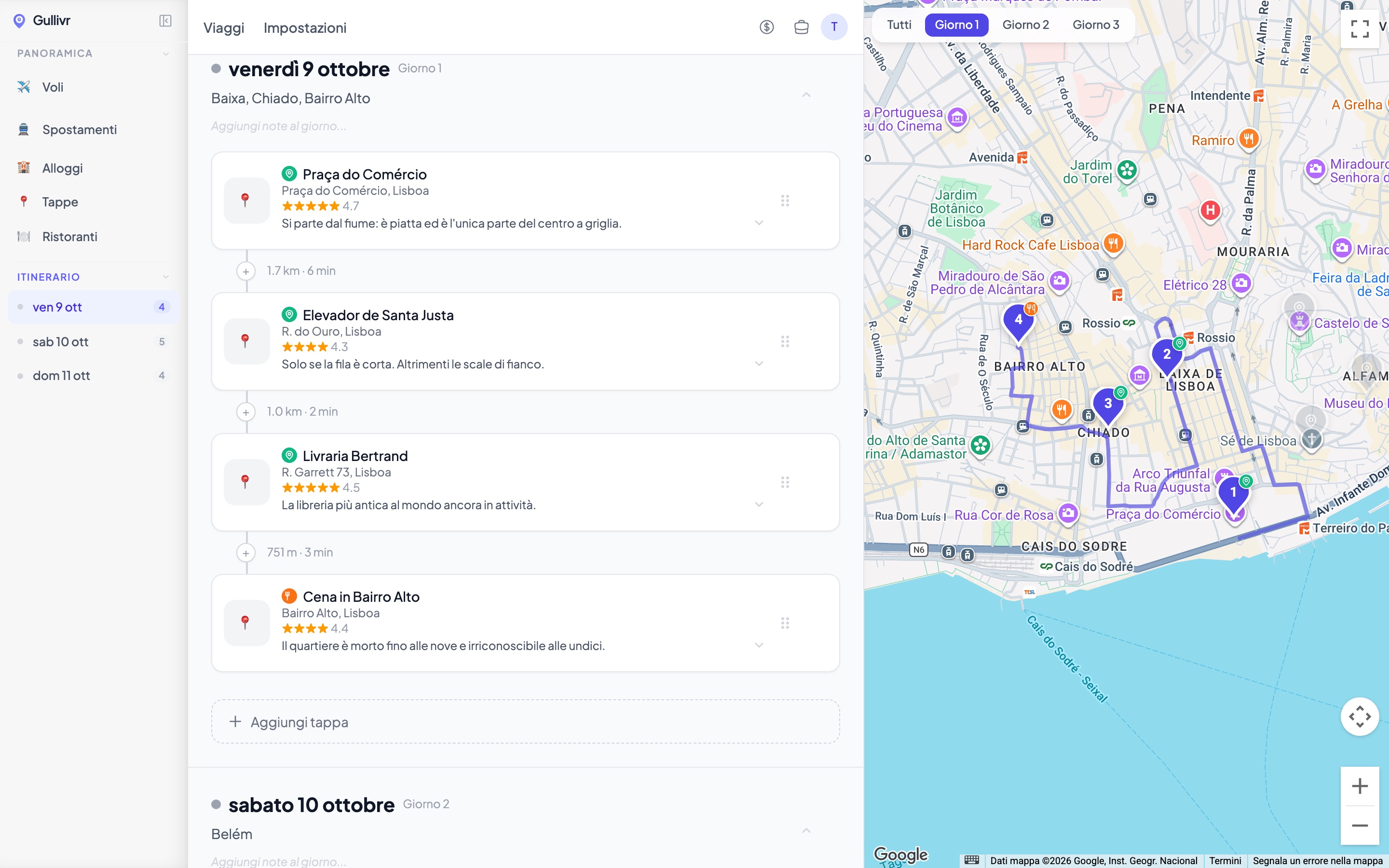Collapse the venerdì 9 ottobre day
Viewport: 1389px width, 868px height.
click(x=806, y=95)
